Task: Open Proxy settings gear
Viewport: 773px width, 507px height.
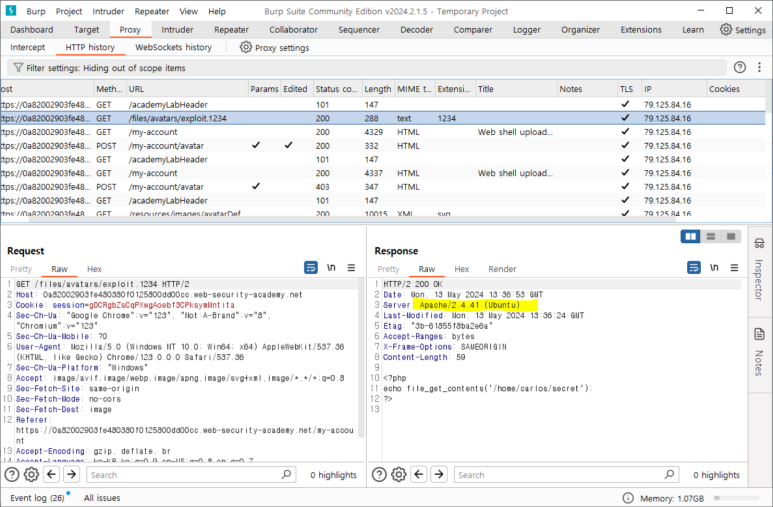Action: point(246,47)
